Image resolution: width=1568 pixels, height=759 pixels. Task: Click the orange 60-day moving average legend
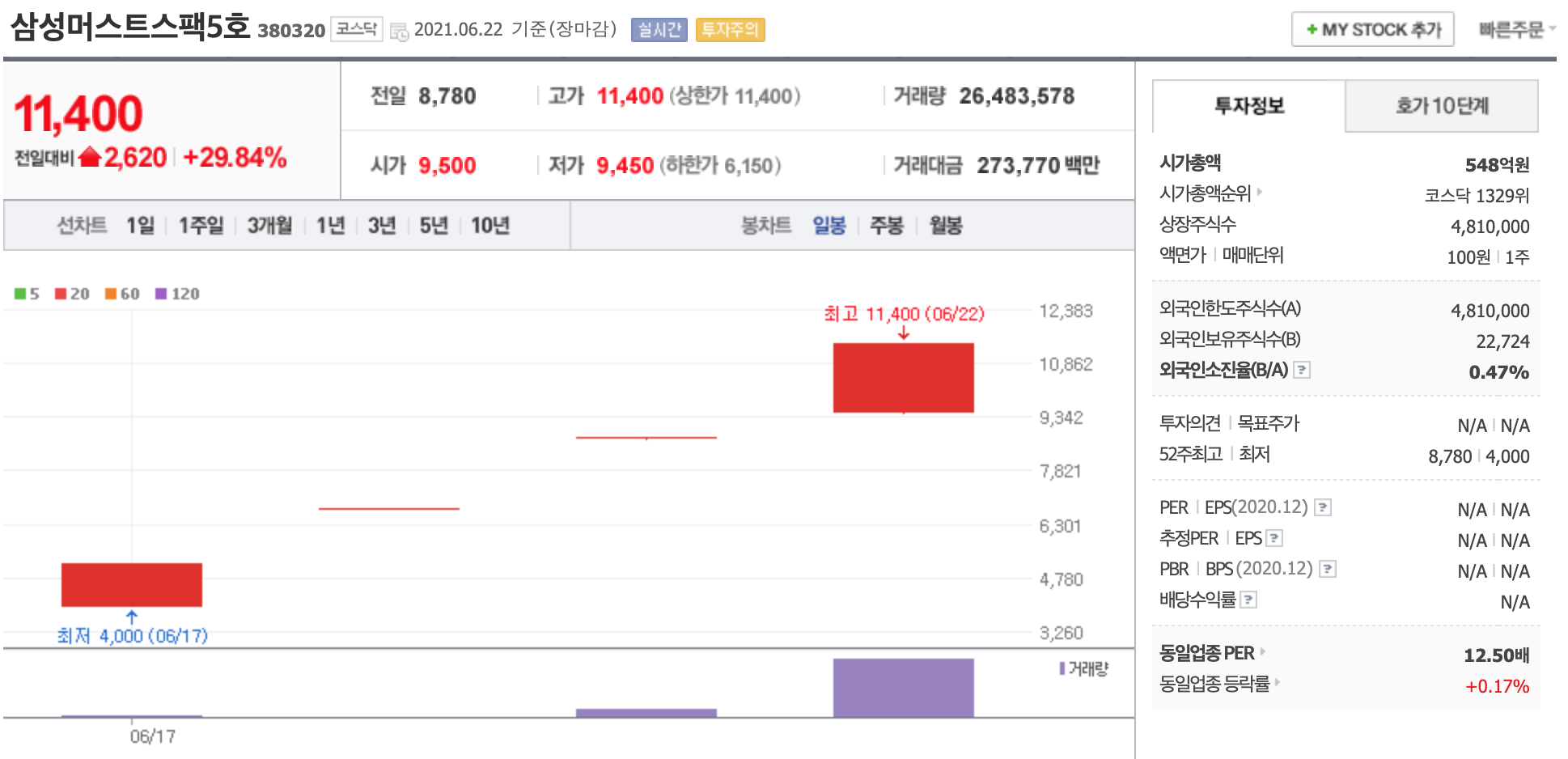point(122,294)
